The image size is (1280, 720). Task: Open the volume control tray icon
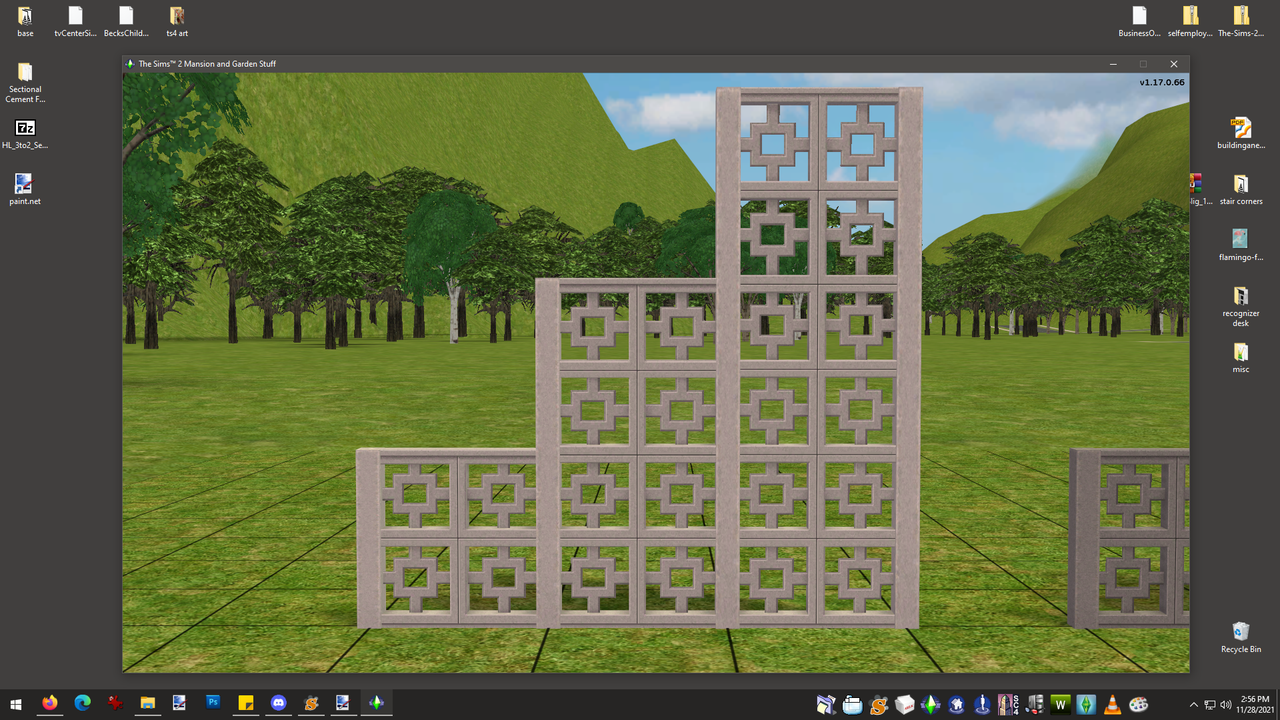(x=1226, y=704)
